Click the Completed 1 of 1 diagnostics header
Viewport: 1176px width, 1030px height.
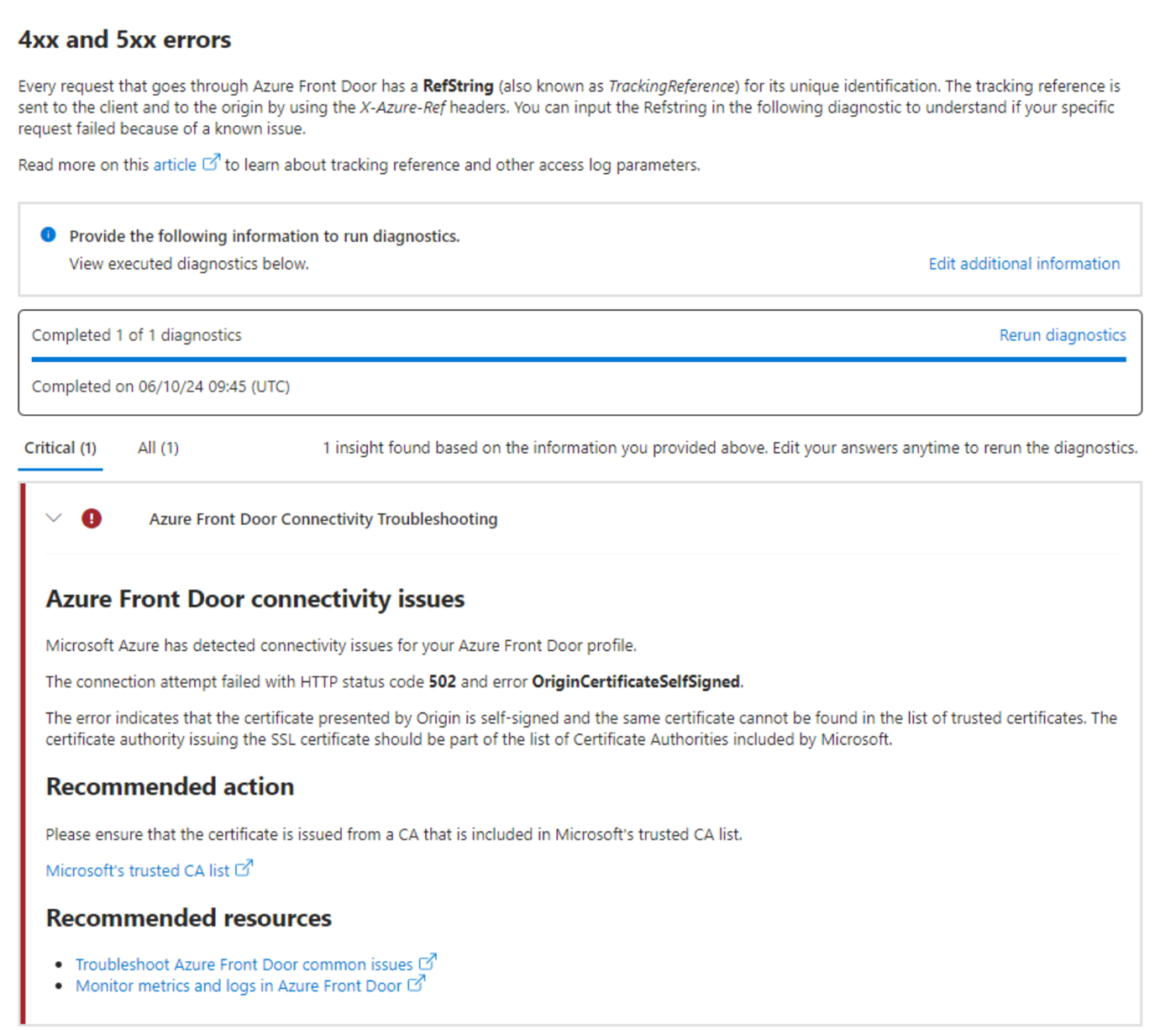(137, 334)
